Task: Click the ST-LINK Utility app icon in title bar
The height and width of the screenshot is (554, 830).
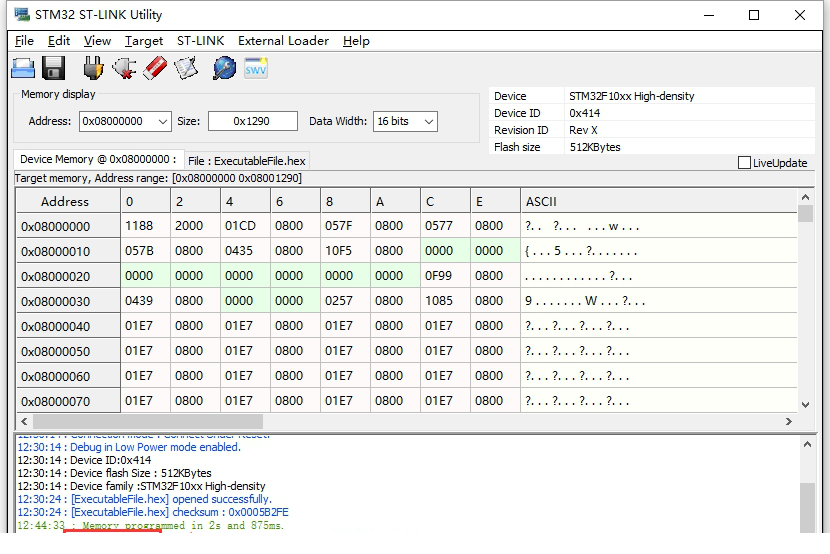Action: tap(22, 14)
